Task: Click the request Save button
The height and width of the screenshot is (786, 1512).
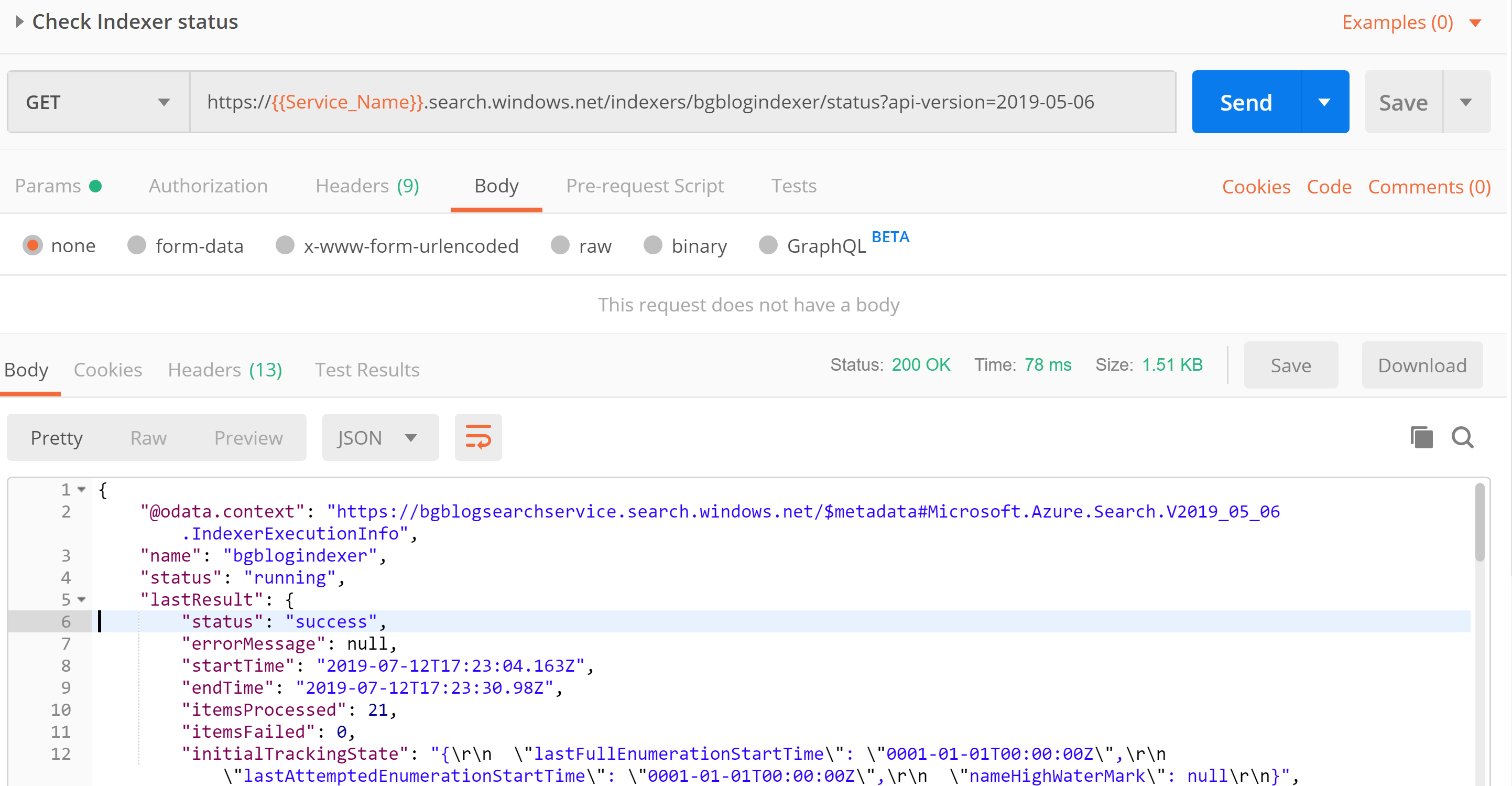Action: click(x=1404, y=102)
